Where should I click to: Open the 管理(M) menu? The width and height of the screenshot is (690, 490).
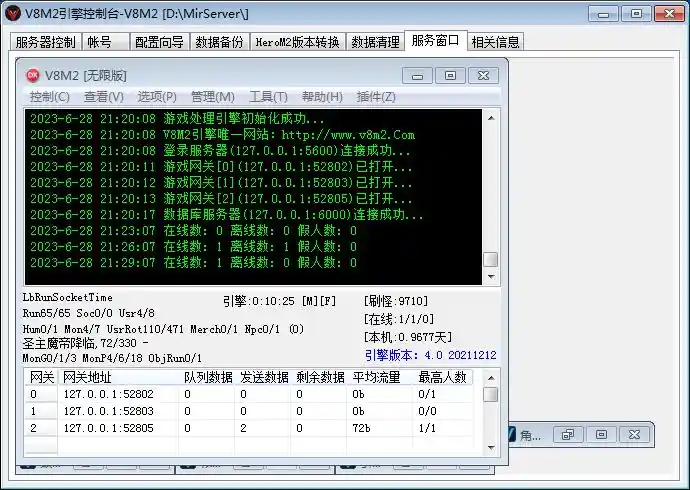[213, 97]
